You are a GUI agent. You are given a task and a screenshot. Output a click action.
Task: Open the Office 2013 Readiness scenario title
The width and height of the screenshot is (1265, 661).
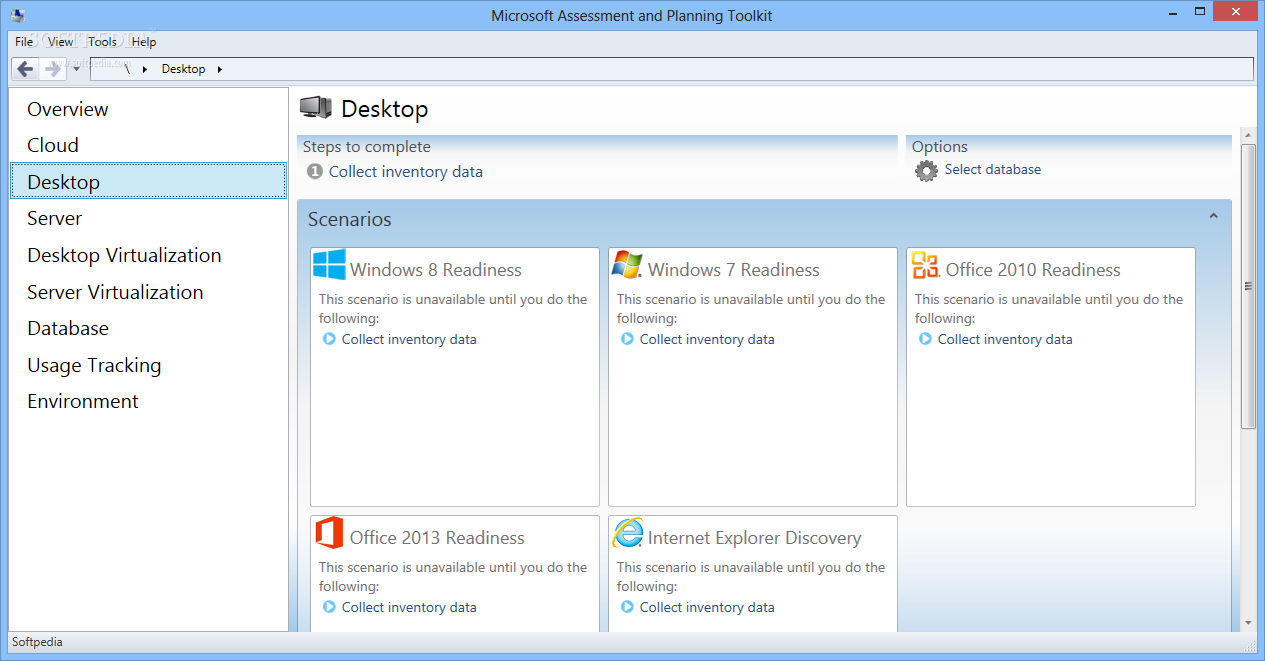(x=437, y=538)
